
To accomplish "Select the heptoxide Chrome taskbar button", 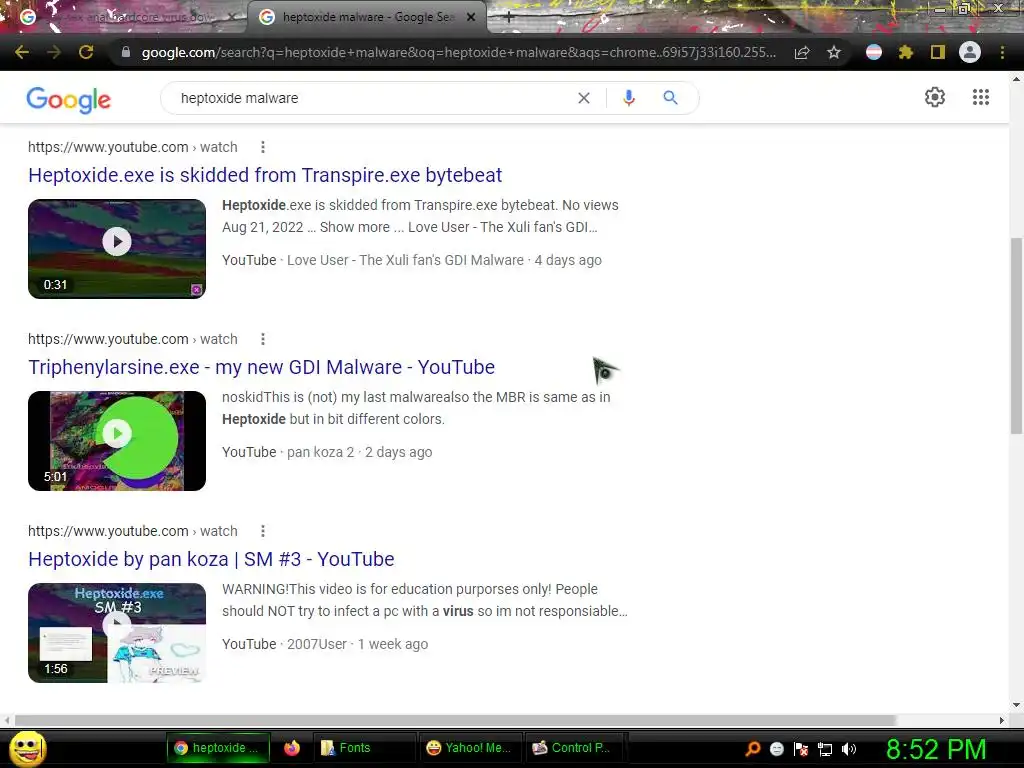I will point(219,748).
